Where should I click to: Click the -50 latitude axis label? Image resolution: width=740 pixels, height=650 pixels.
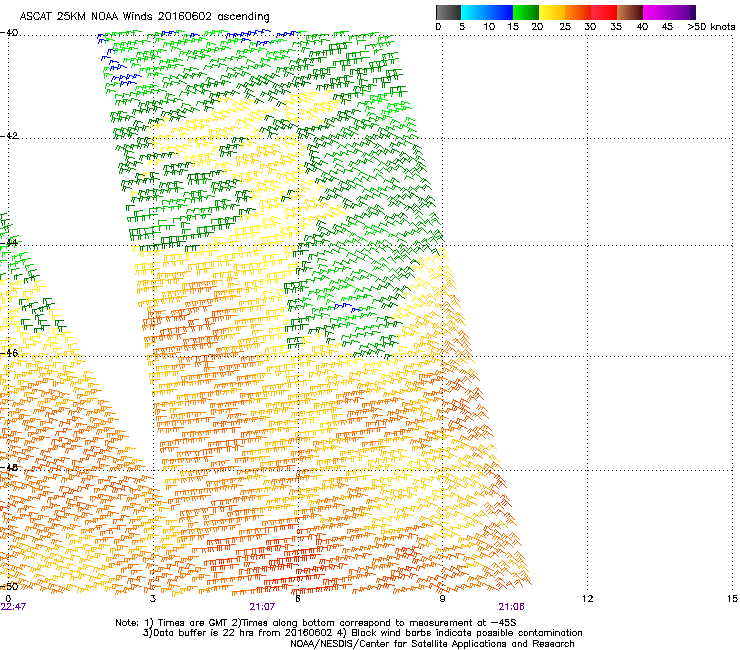tap(9, 586)
